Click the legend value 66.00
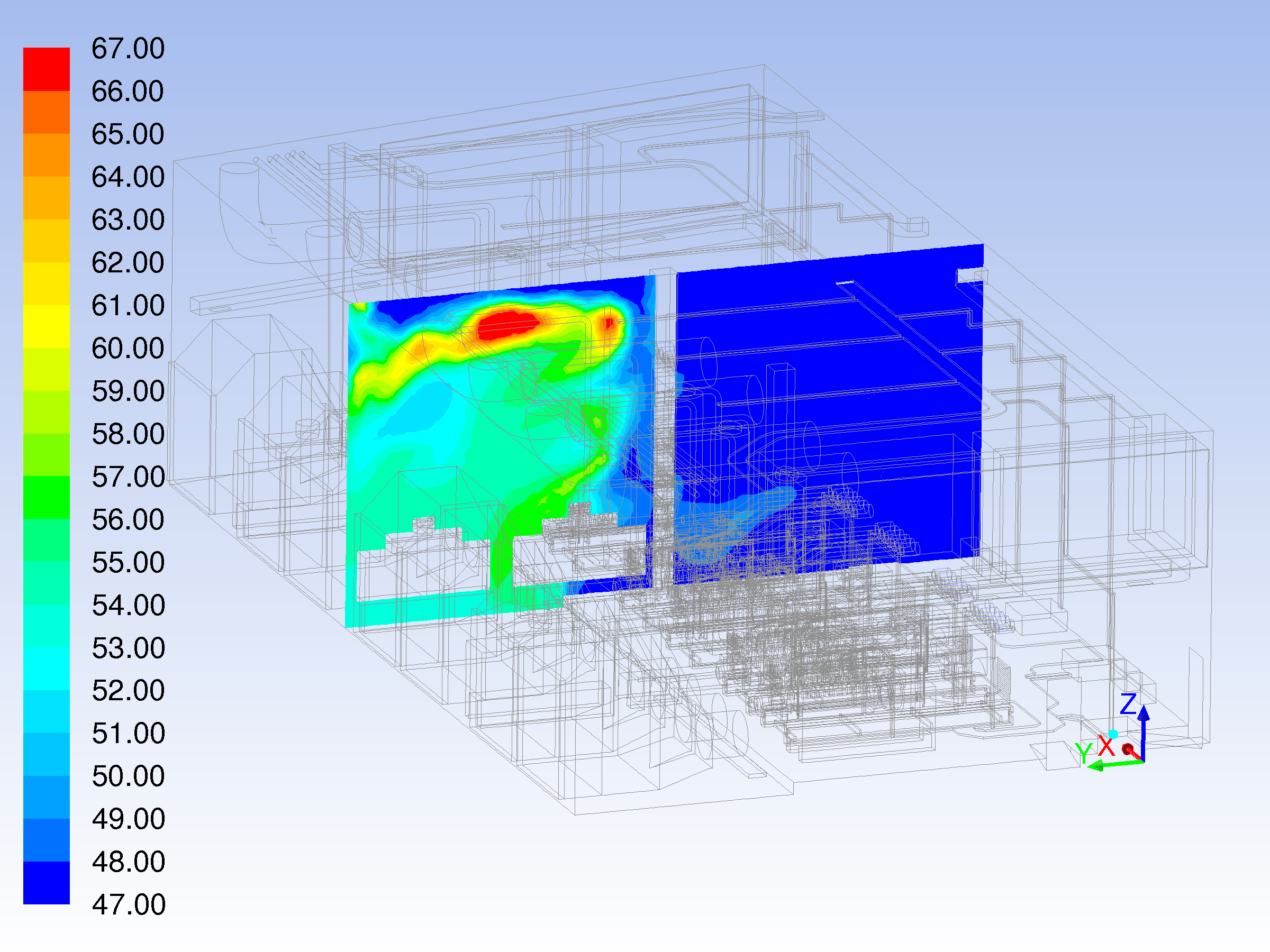 [128, 91]
